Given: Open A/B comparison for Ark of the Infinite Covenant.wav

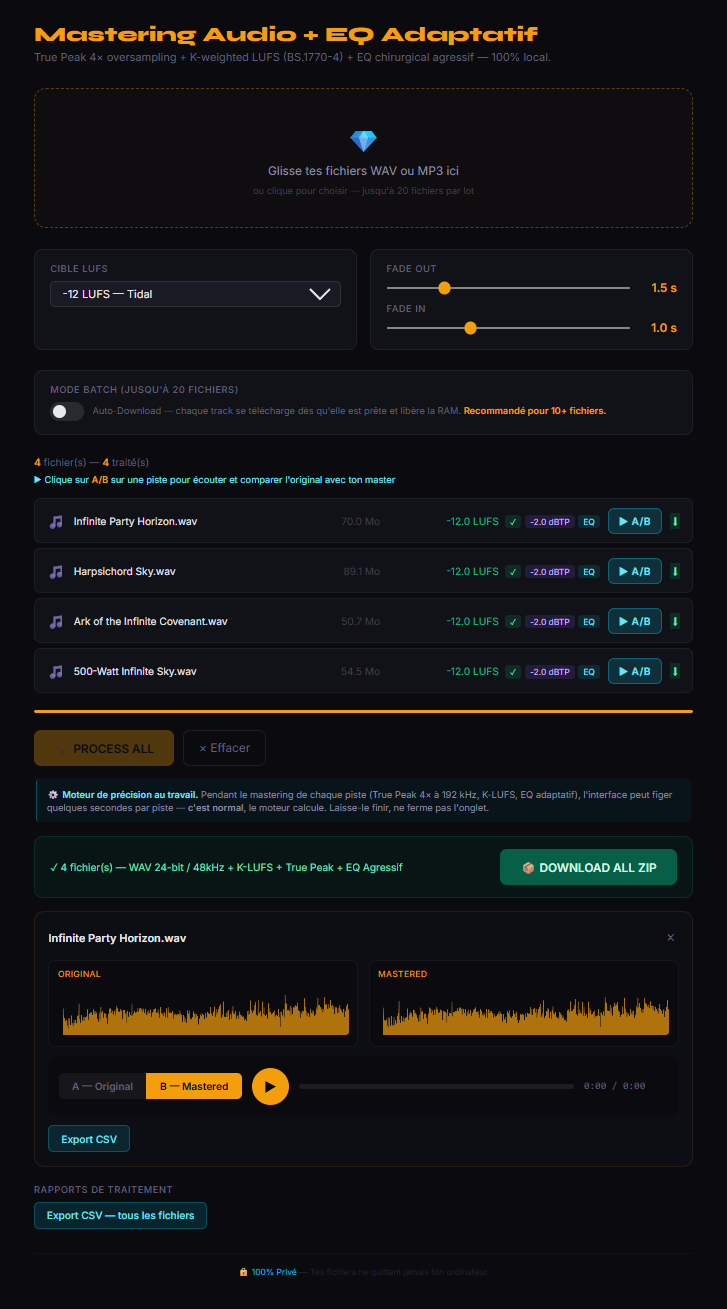Looking at the screenshot, I should (635, 621).
